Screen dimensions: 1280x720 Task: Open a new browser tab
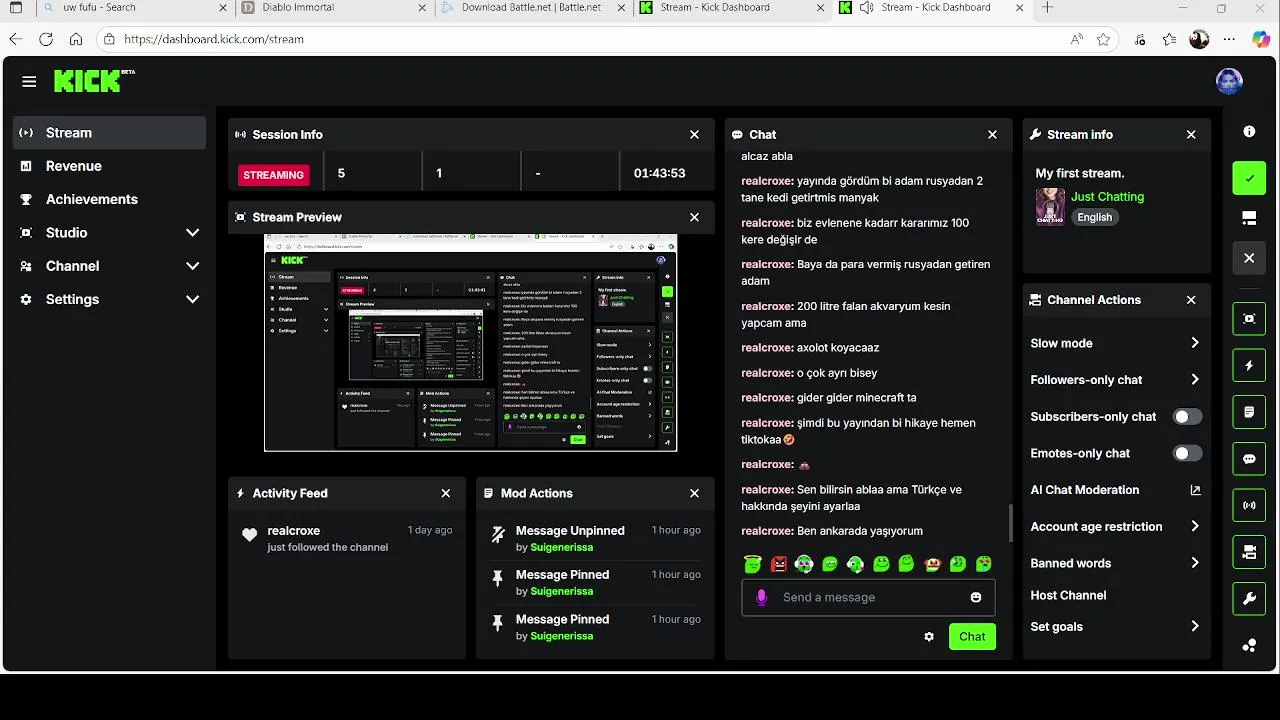point(1047,8)
